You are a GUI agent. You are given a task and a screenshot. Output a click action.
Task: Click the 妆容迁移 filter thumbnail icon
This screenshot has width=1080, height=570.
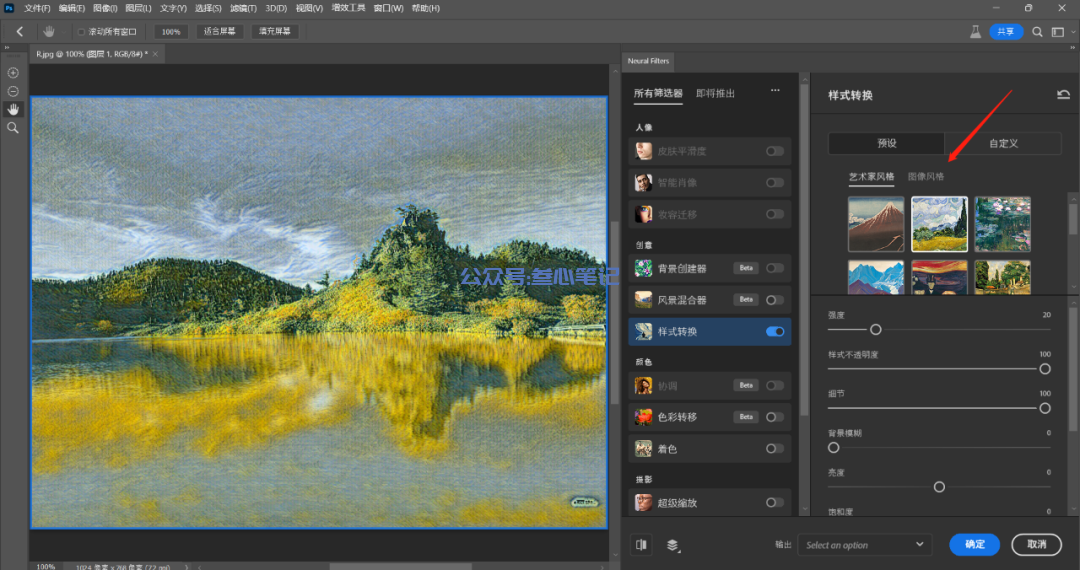pos(643,214)
